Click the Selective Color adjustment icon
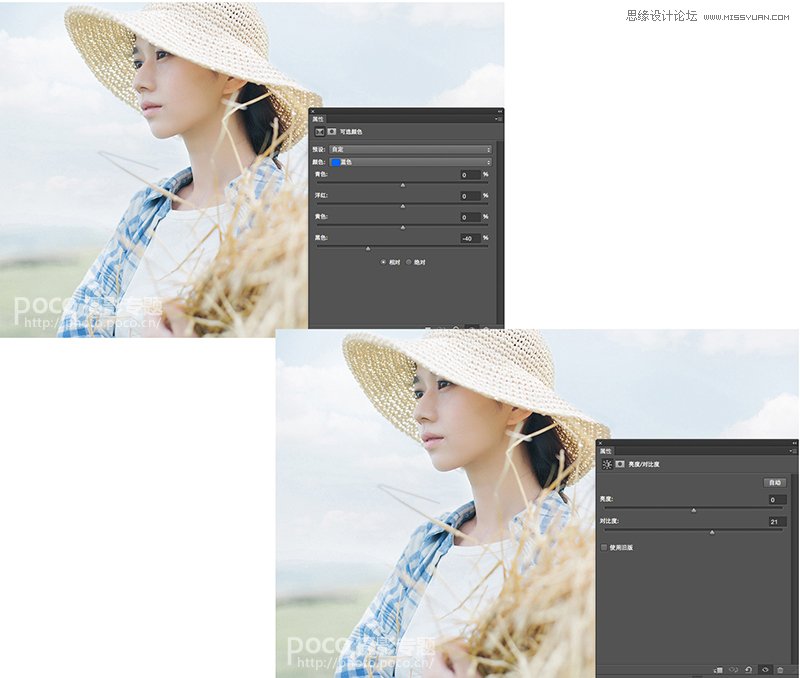Image resolution: width=800 pixels, height=678 pixels. (x=319, y=131)
